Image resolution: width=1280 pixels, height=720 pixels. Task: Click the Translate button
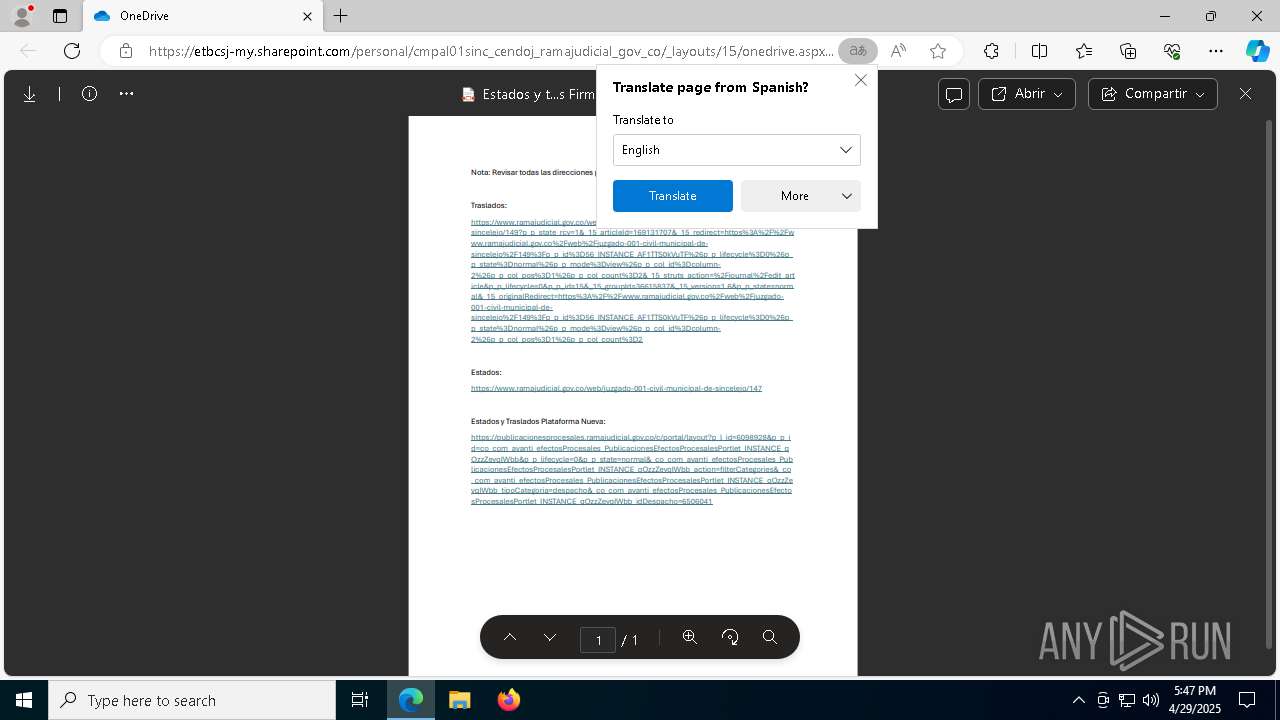pyautogui.click(x=673, y=196)
